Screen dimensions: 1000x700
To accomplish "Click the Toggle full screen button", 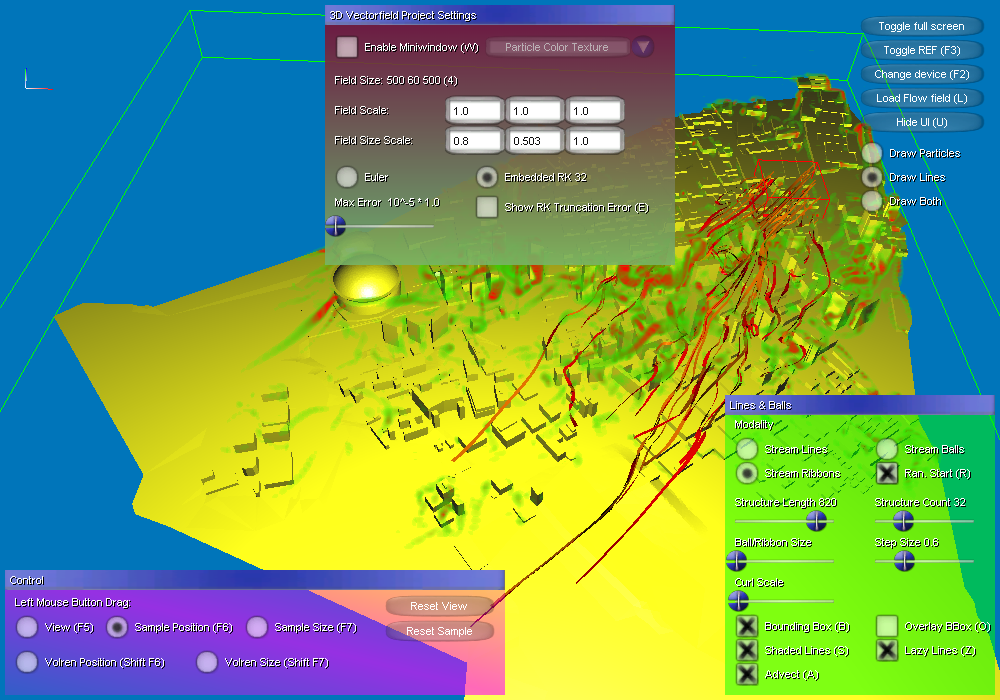I will click(x=921, y=26).
